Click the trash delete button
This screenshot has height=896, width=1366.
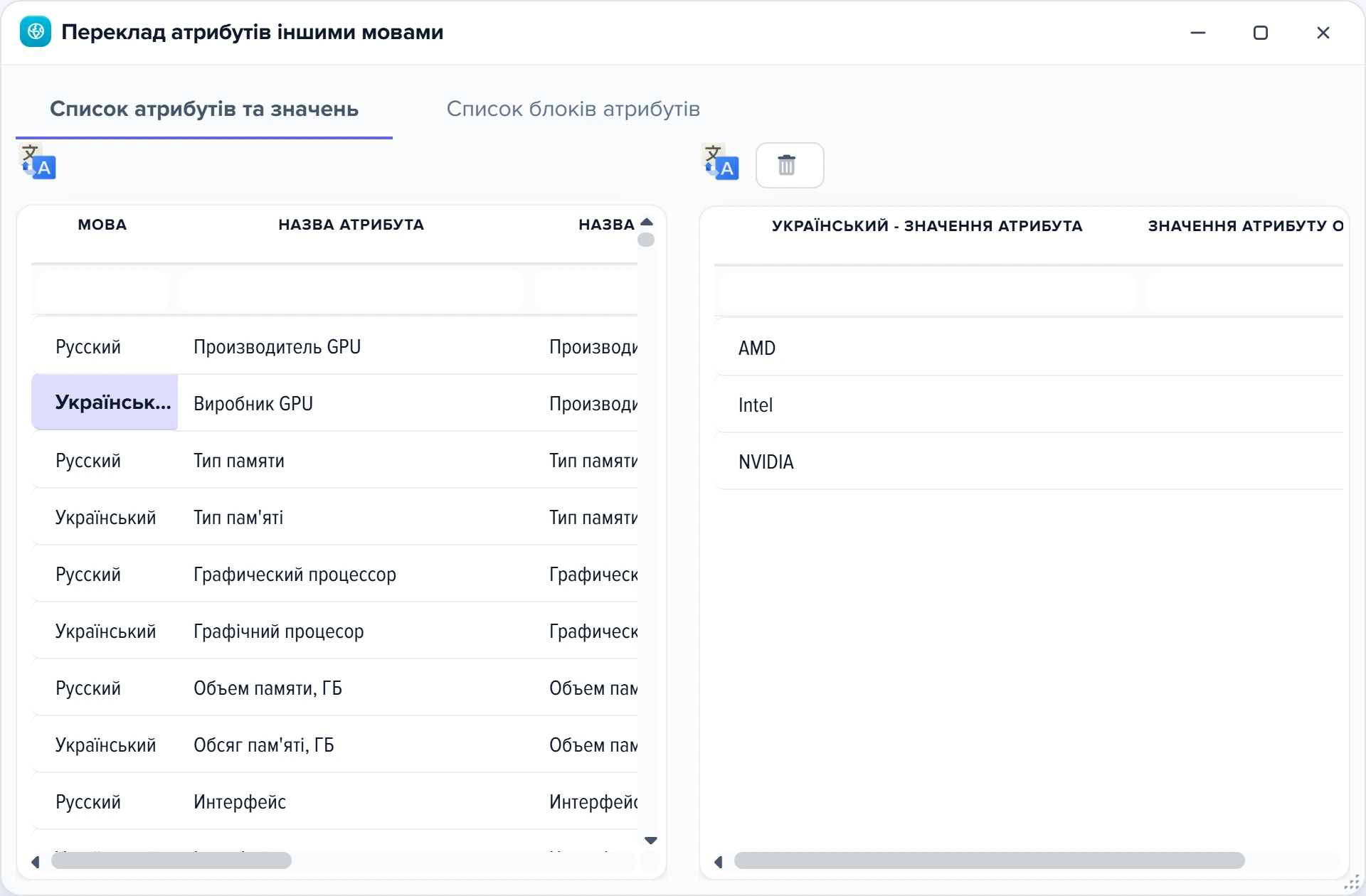coord(790,165)
